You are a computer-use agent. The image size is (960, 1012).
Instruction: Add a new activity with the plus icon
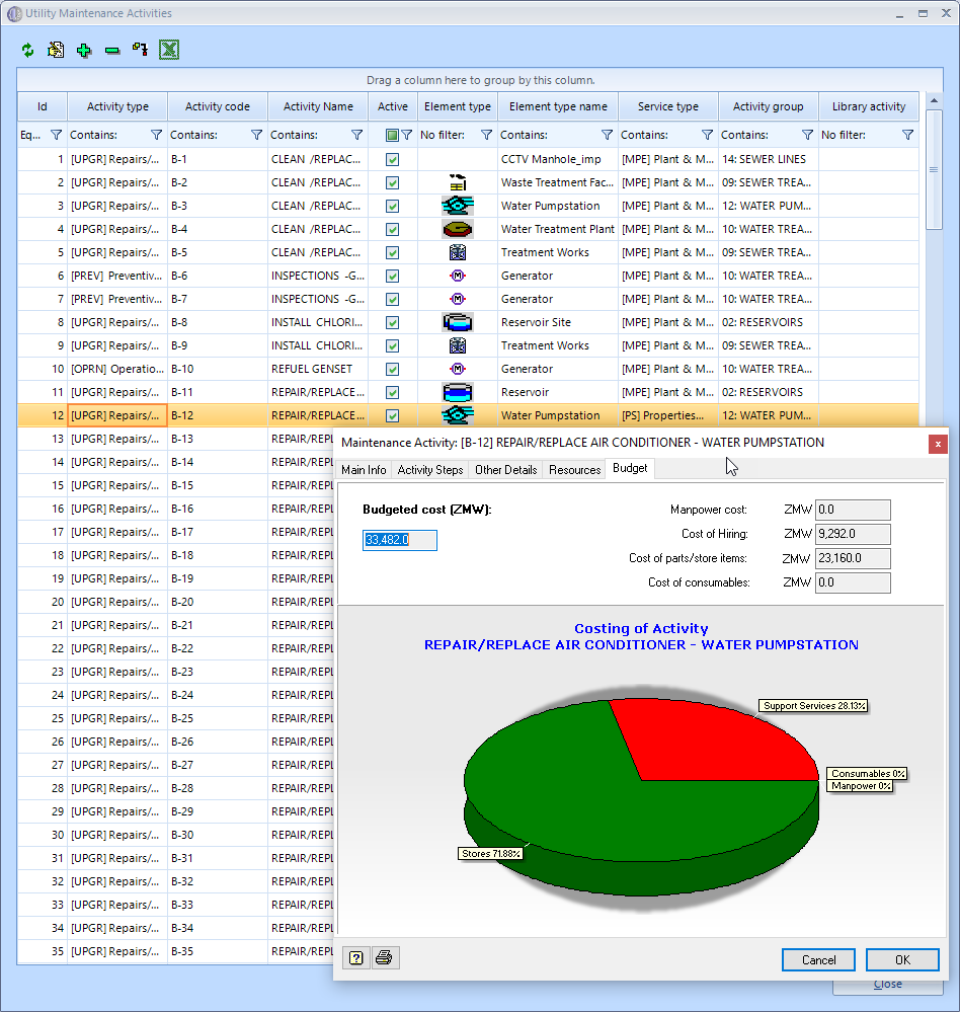click(x=84, y=49)
